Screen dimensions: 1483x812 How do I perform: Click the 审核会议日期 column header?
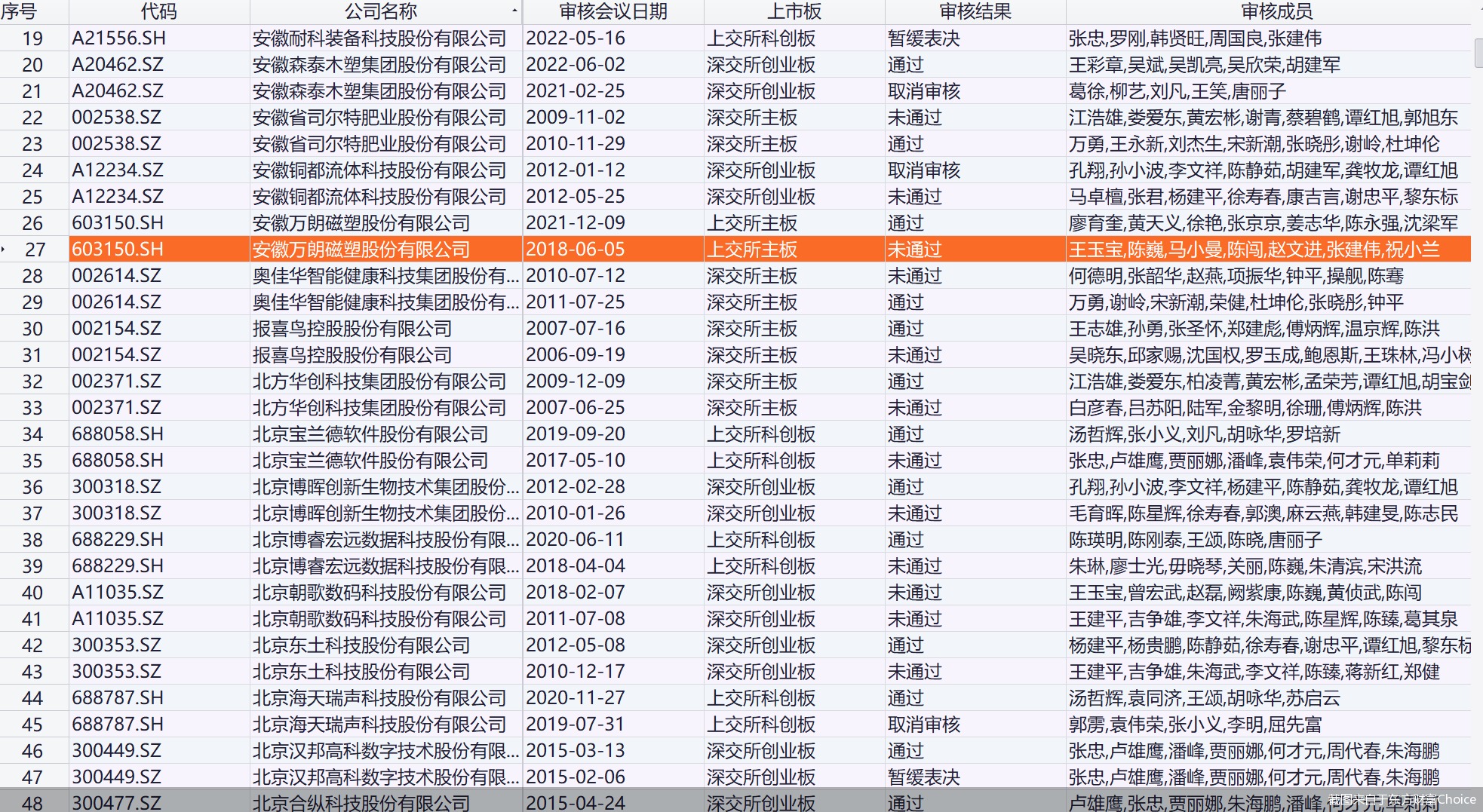(613, 11)
